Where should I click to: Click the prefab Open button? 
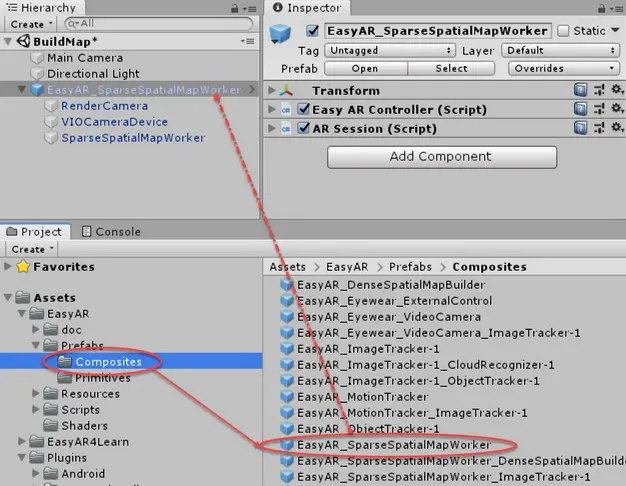point(365,68)
